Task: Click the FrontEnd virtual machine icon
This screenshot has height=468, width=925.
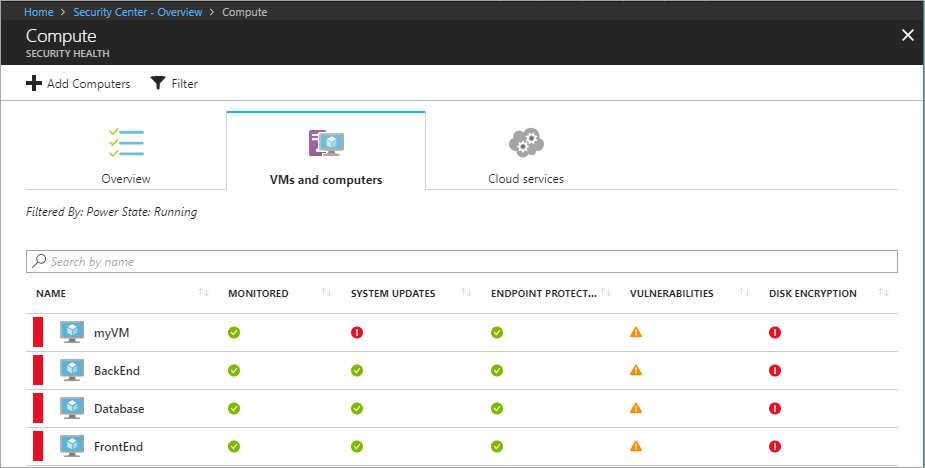Action: (x=72, y=446)
